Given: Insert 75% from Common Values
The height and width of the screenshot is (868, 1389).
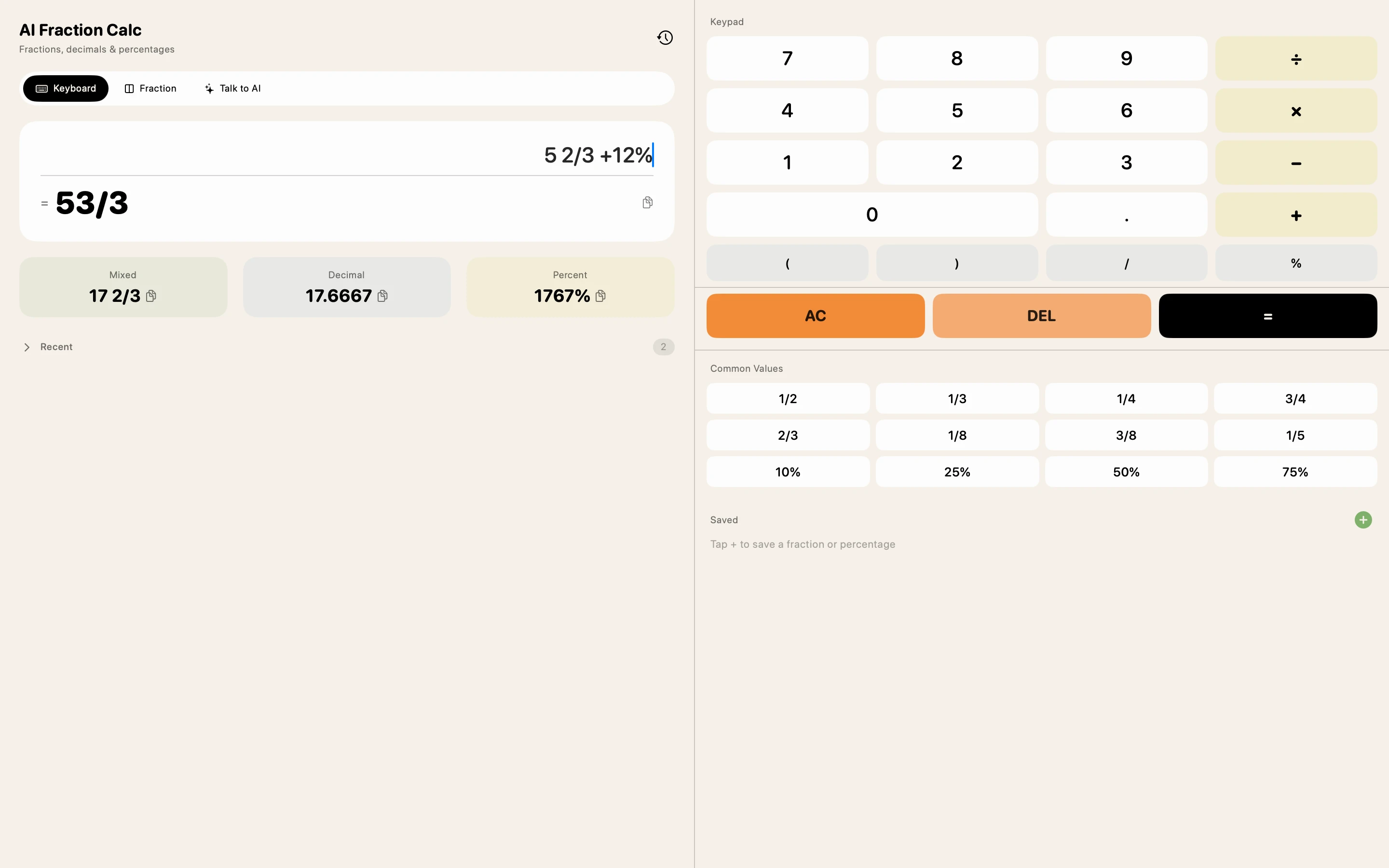Looking at the screenshot, I should pyautogui.click(x=1295, y=471).
